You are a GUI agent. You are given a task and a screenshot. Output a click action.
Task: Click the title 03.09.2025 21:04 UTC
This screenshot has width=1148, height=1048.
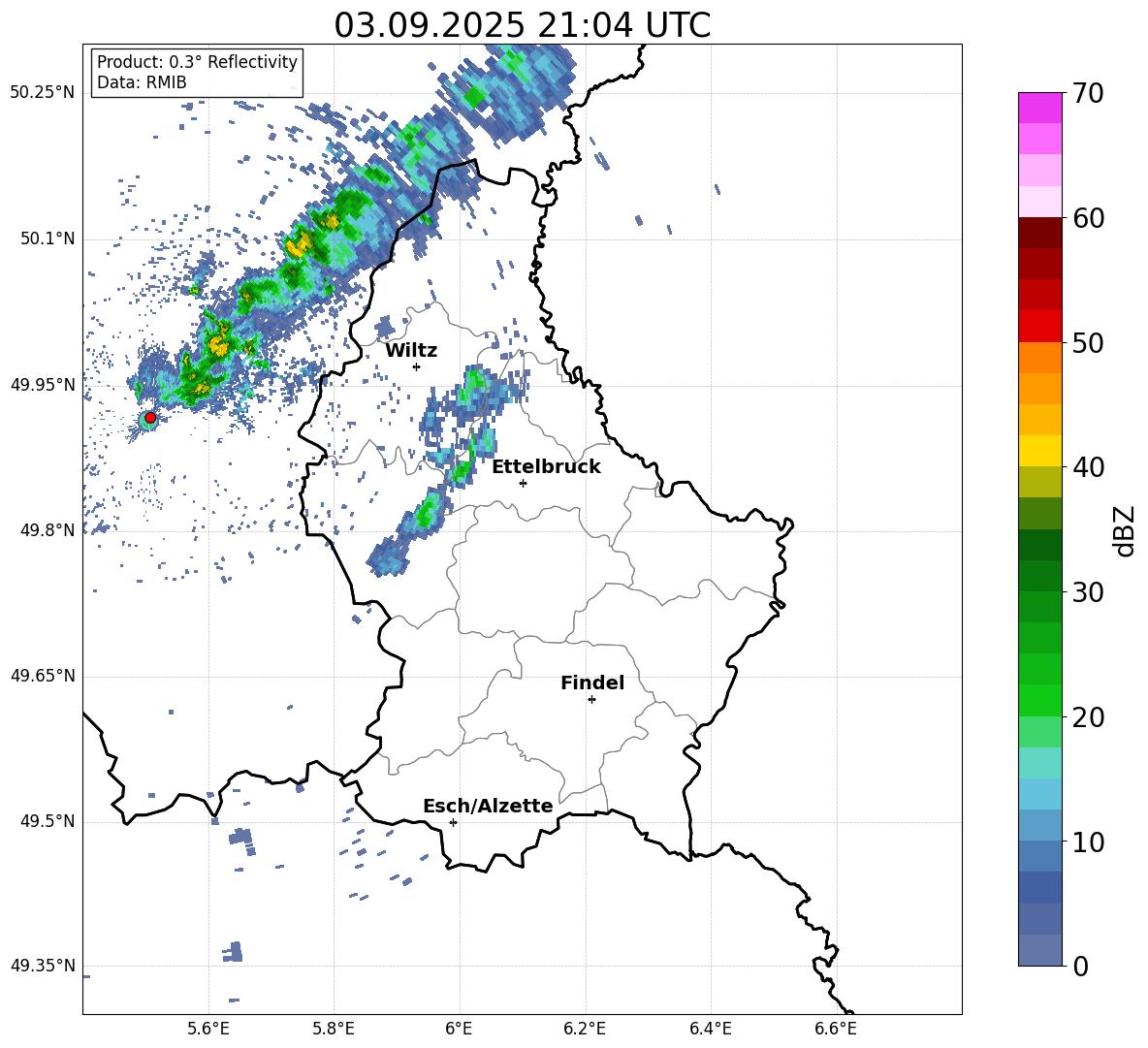click(522, 25)
